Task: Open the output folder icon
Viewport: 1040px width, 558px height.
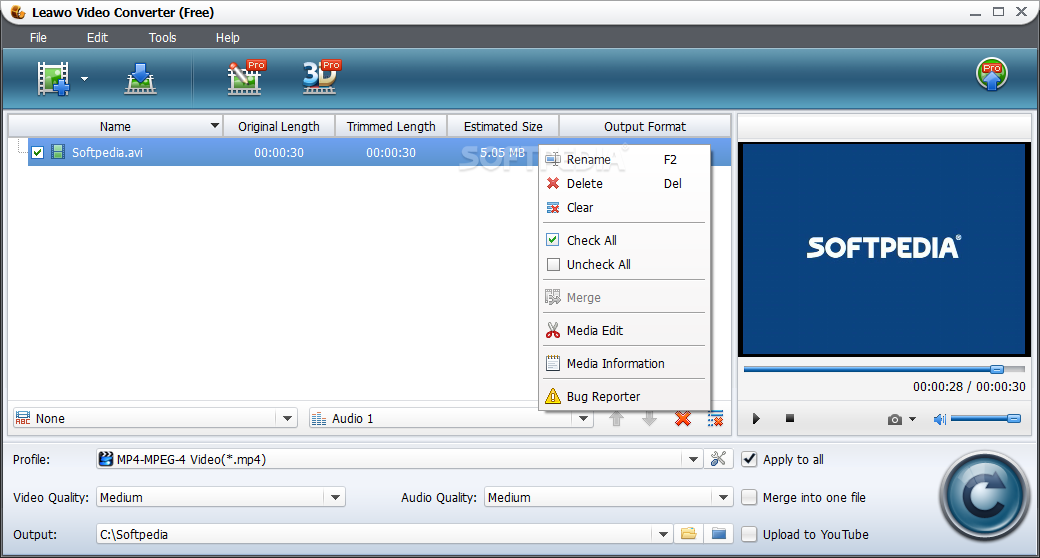Action: click(x=718, y=533)
